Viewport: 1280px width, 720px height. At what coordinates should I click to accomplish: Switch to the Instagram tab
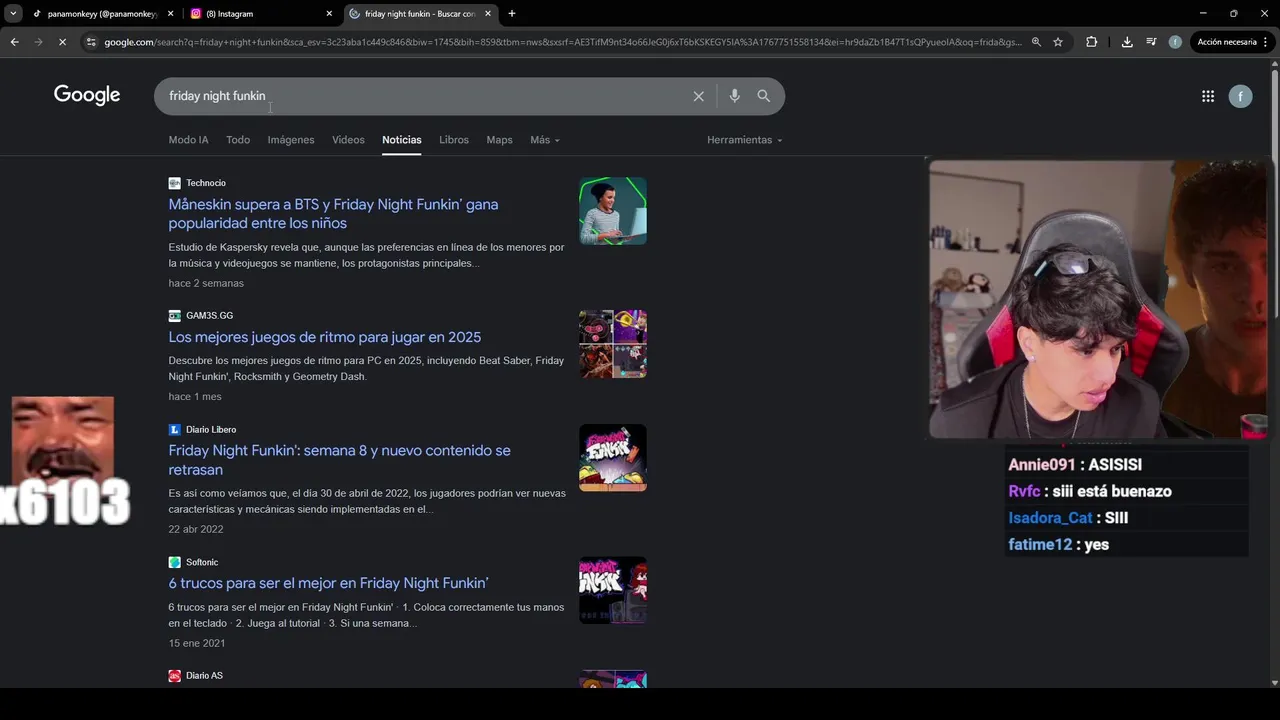click(x=262, y=14)
